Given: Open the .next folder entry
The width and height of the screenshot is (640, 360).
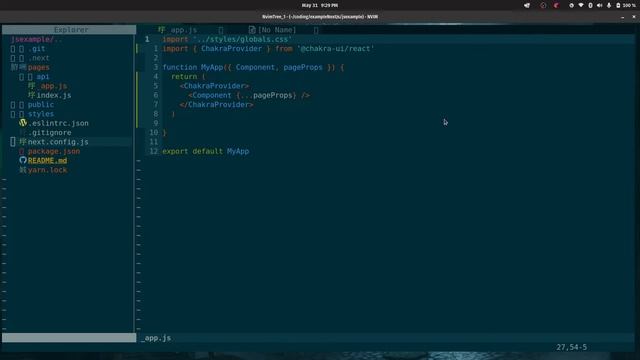Looking at the screenshot, I should tap(39, 58).
